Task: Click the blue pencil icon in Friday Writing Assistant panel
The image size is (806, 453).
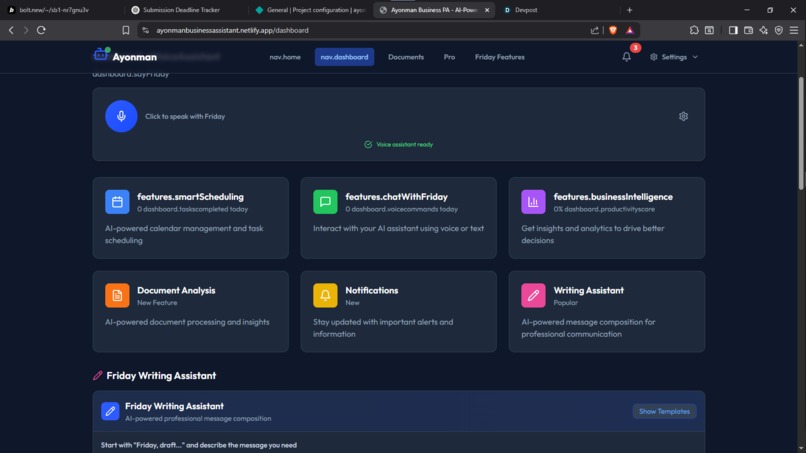Action: pos(110,411)
